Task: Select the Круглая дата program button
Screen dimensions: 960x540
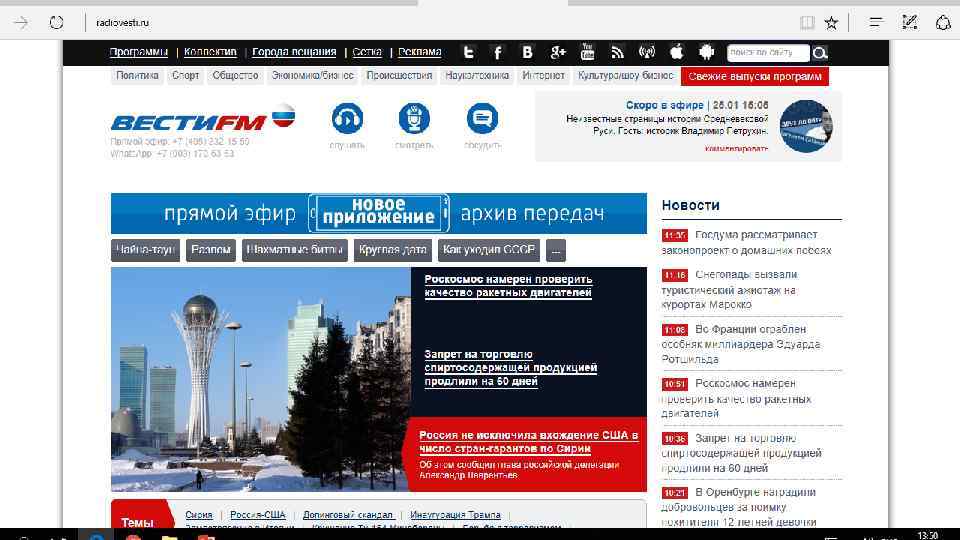Action: pyautogui.click(x=392, y=250)
